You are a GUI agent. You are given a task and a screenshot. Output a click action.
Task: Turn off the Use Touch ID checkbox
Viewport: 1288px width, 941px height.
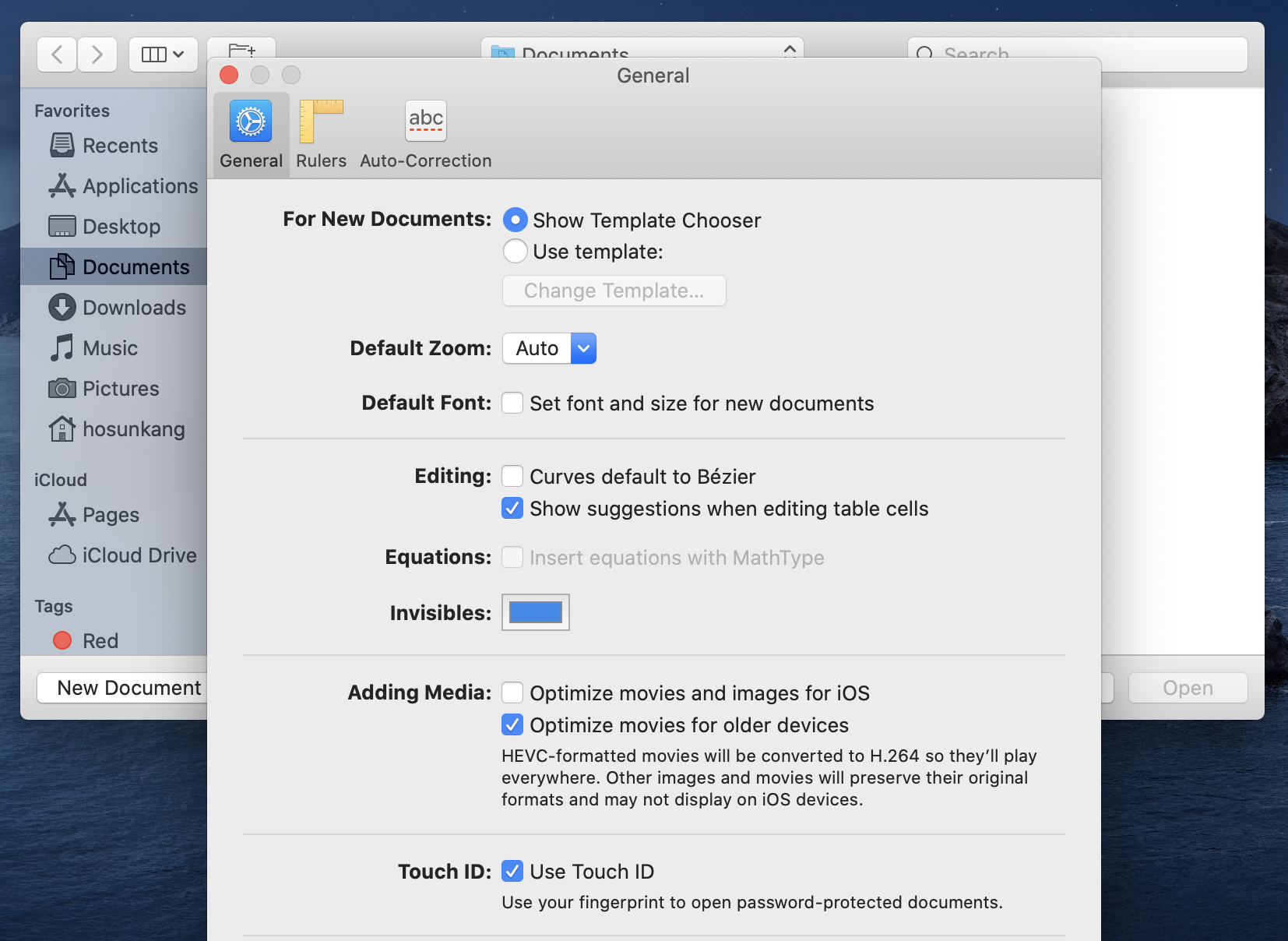pyautogui.click(x=512, y=871)
